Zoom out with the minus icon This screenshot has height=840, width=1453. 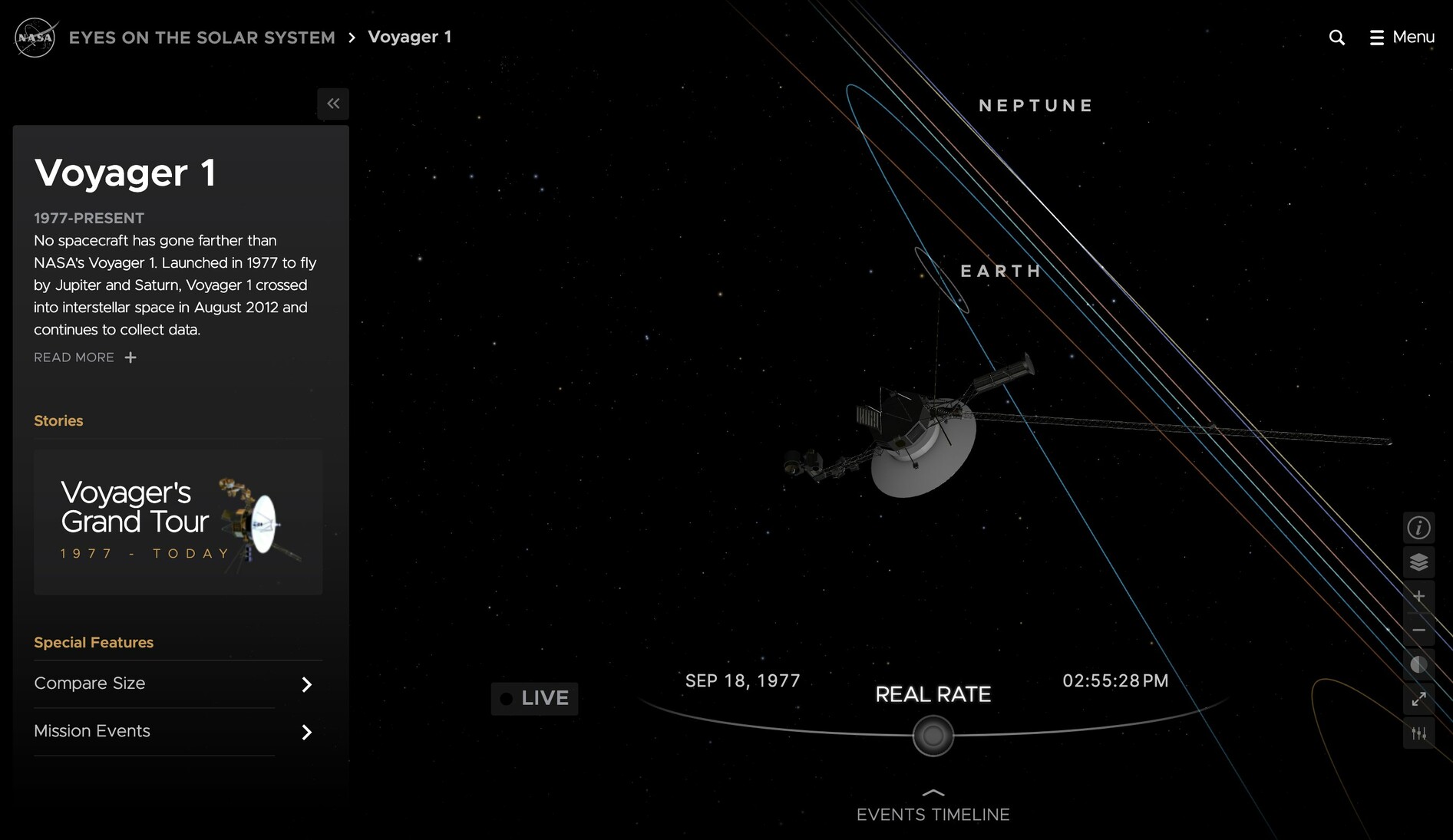pyautogui.click(x=1418, y=631)
